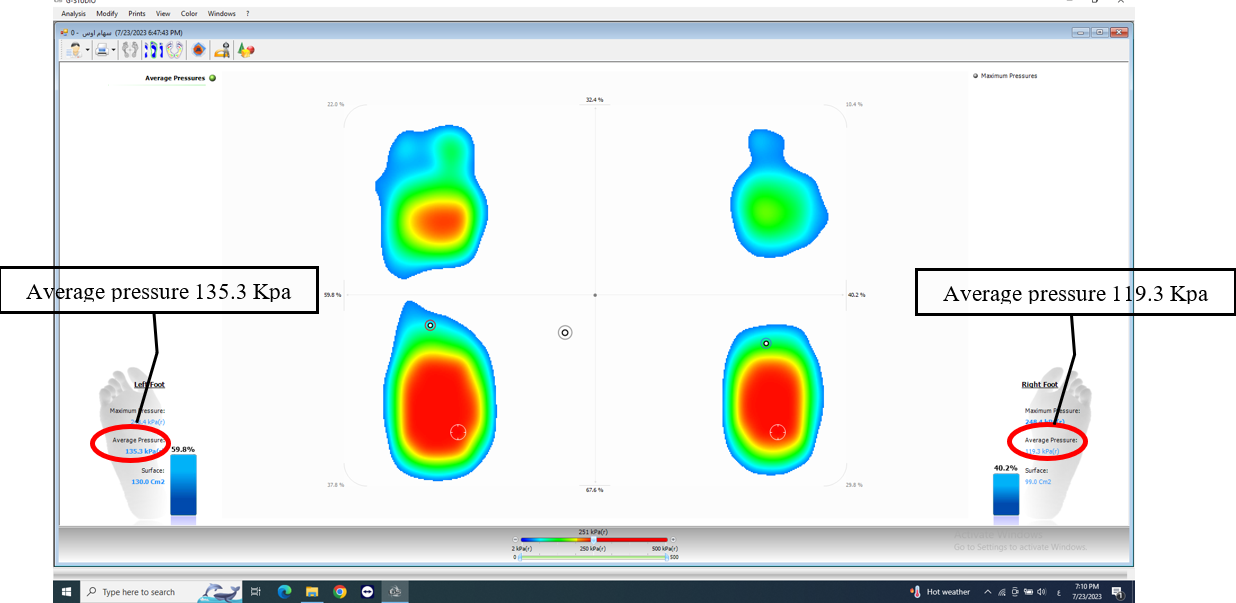Screen dimensions: 1236x603
Task: Click the Left Foot heading
Action: tap(150, 384)
